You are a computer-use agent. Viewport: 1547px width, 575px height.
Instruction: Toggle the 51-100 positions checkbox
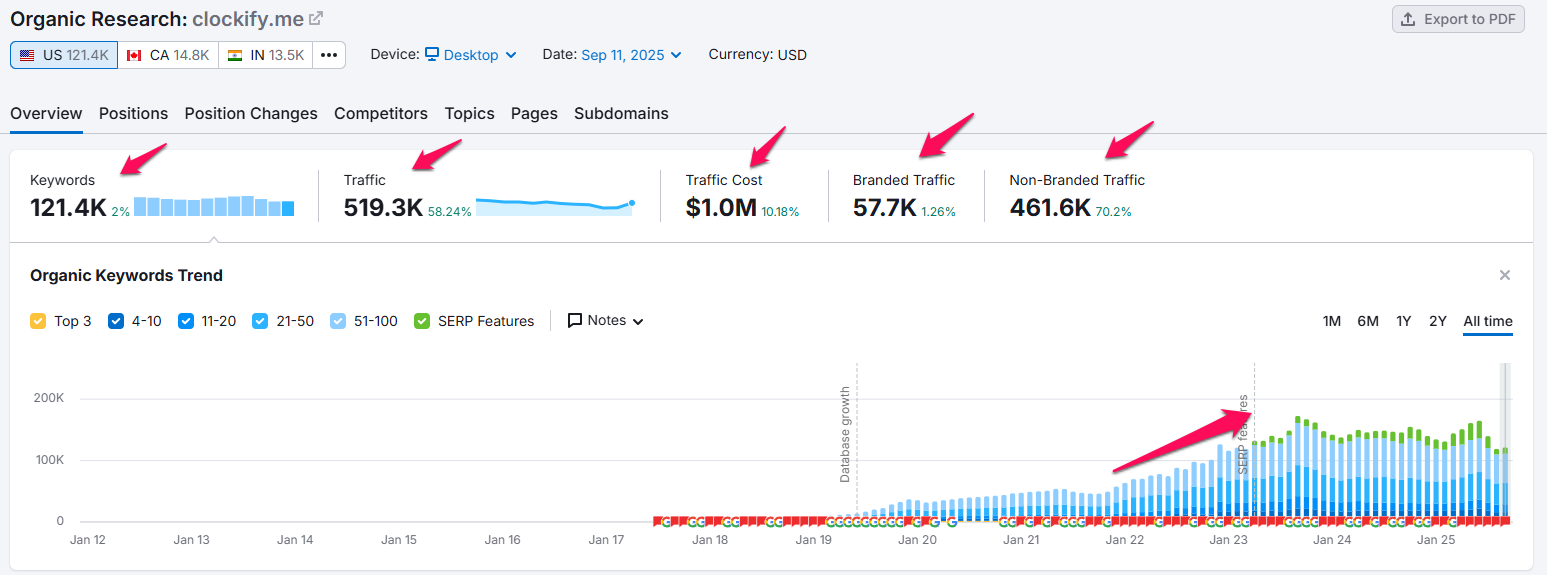338,321
